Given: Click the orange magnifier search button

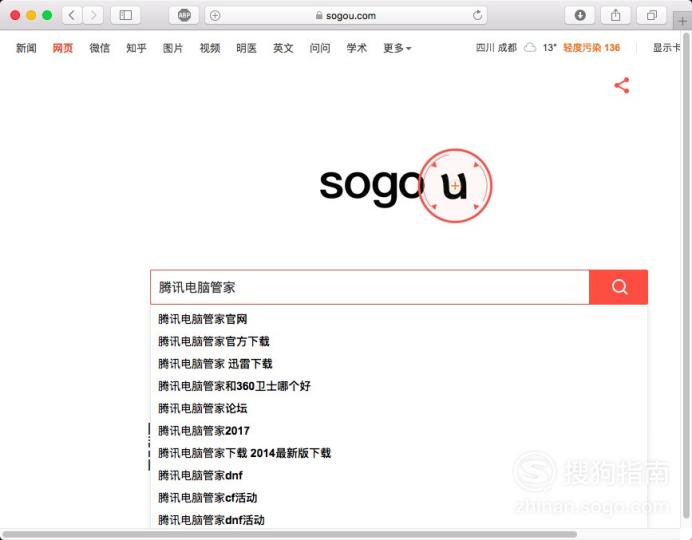Looking at the screenshot, I should coord(619,287).
